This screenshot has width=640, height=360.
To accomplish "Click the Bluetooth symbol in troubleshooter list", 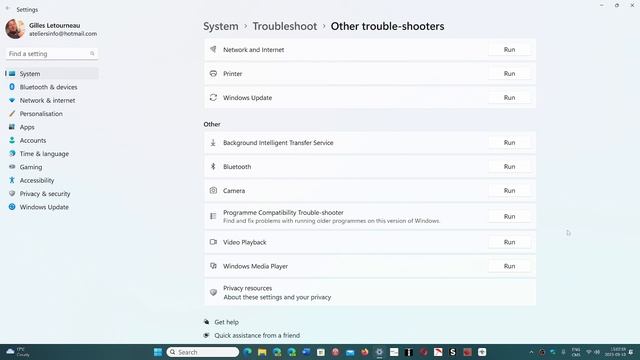I will pyautogui.click(x=213, y=167).
